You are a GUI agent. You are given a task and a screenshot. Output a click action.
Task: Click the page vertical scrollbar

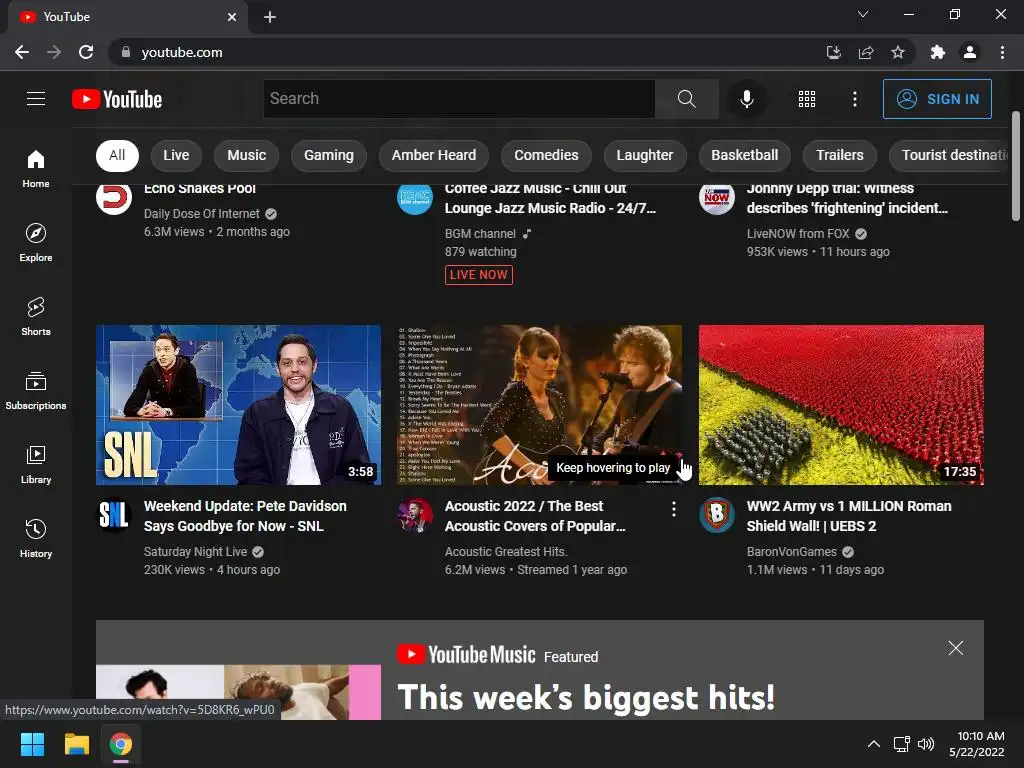pos(1016,167)
